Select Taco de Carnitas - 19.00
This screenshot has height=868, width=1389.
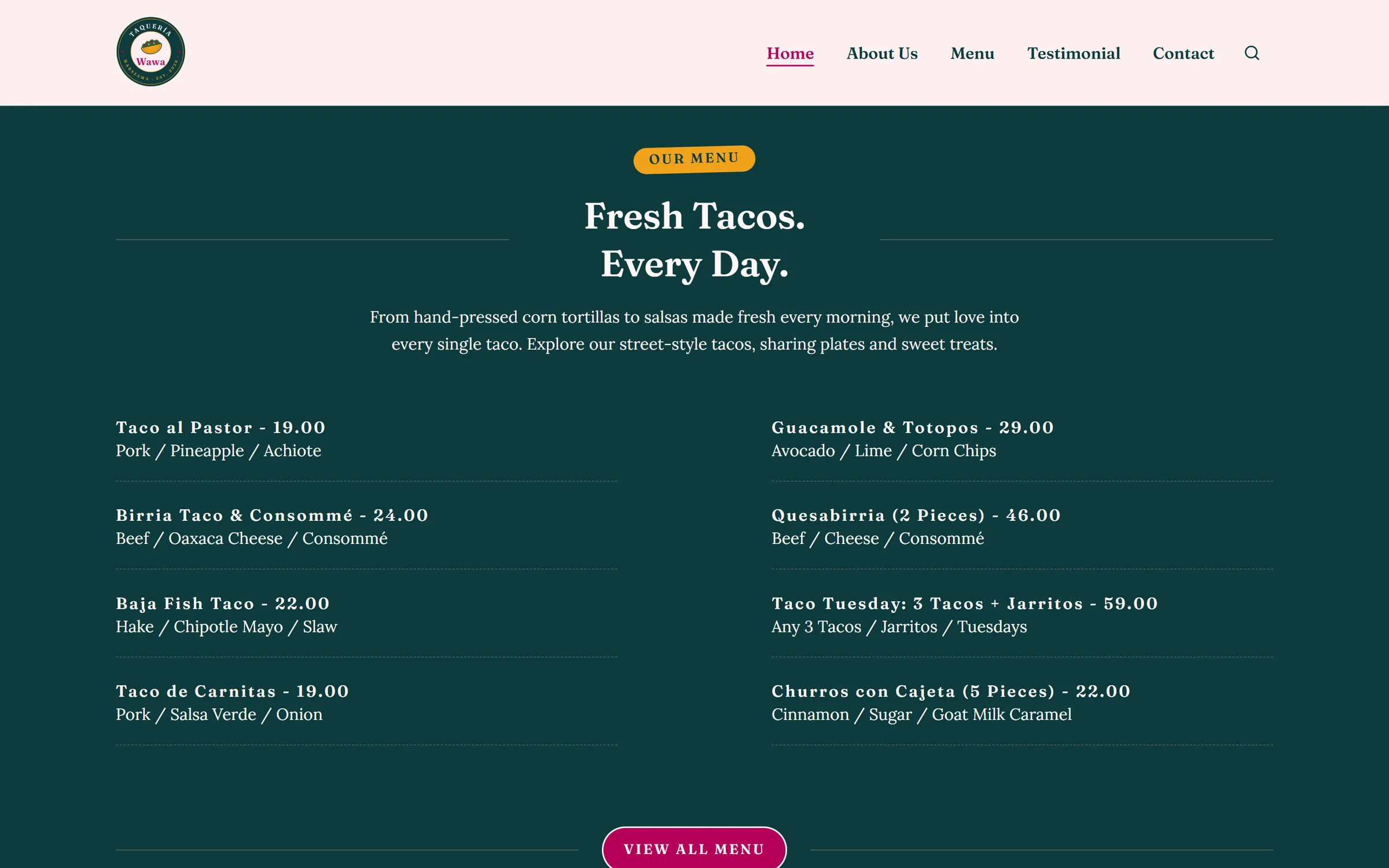click(x=232, y=692)
